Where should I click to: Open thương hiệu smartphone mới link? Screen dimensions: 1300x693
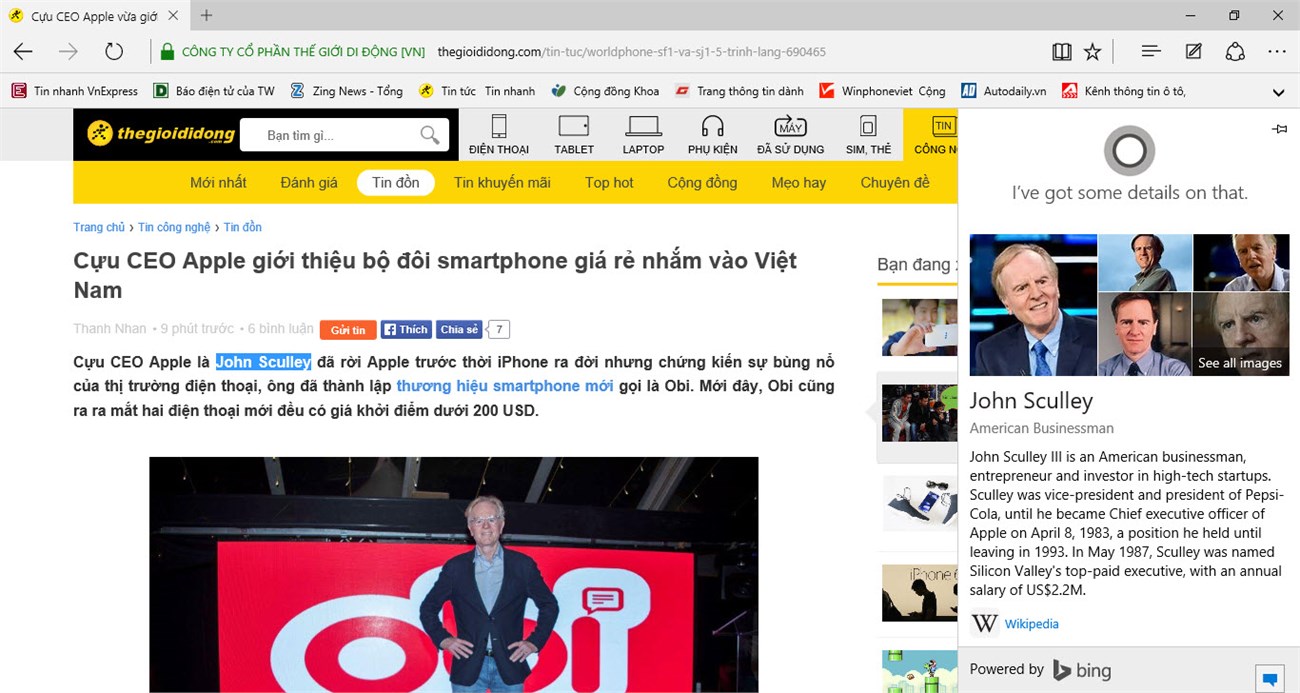[504, 385]
